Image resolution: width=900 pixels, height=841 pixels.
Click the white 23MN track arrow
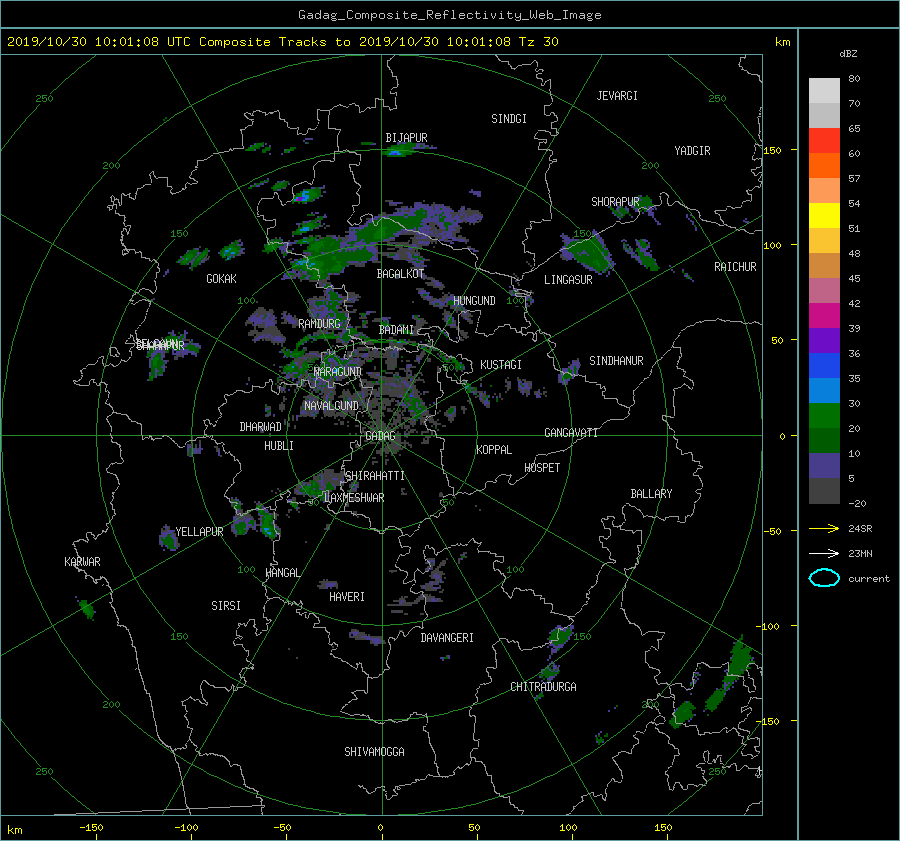824,553
